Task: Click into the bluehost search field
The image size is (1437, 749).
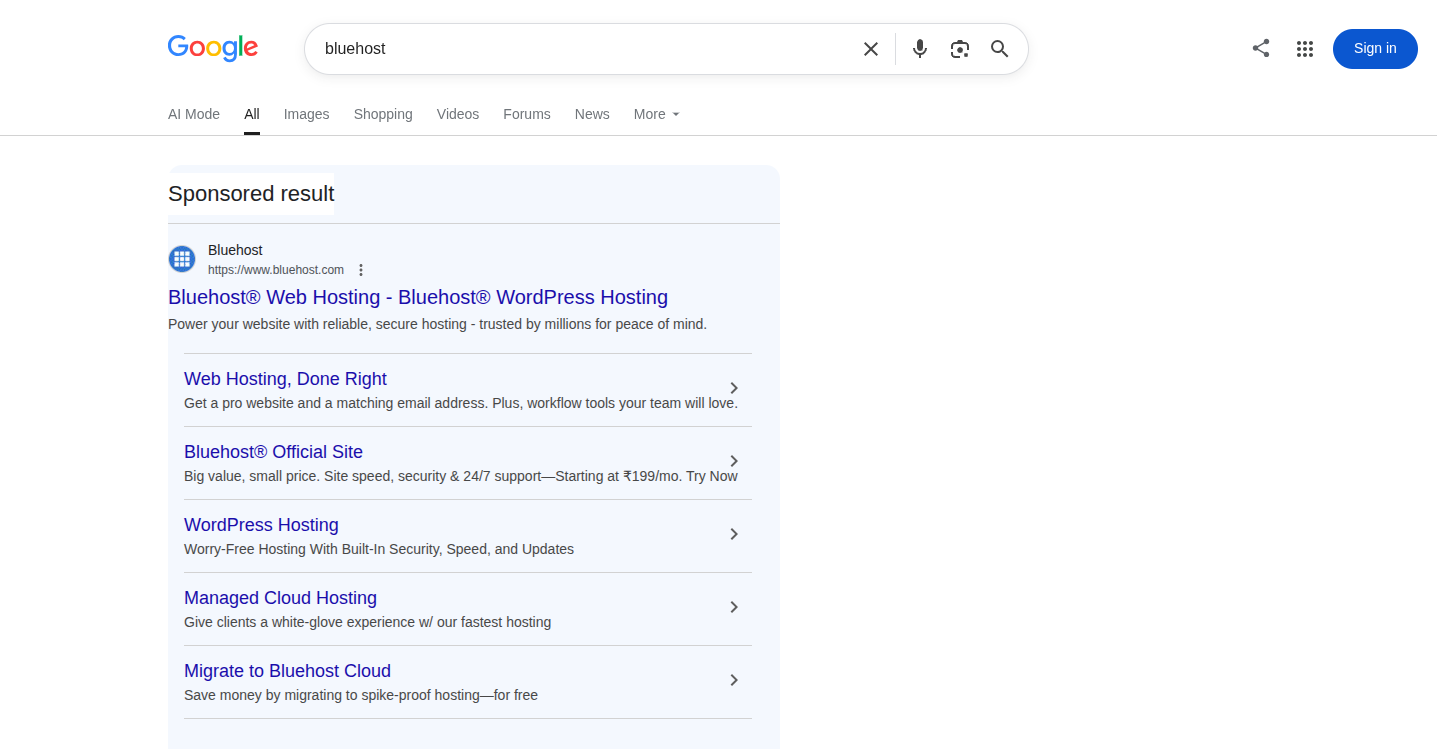Action: click(x=585, y=49)
